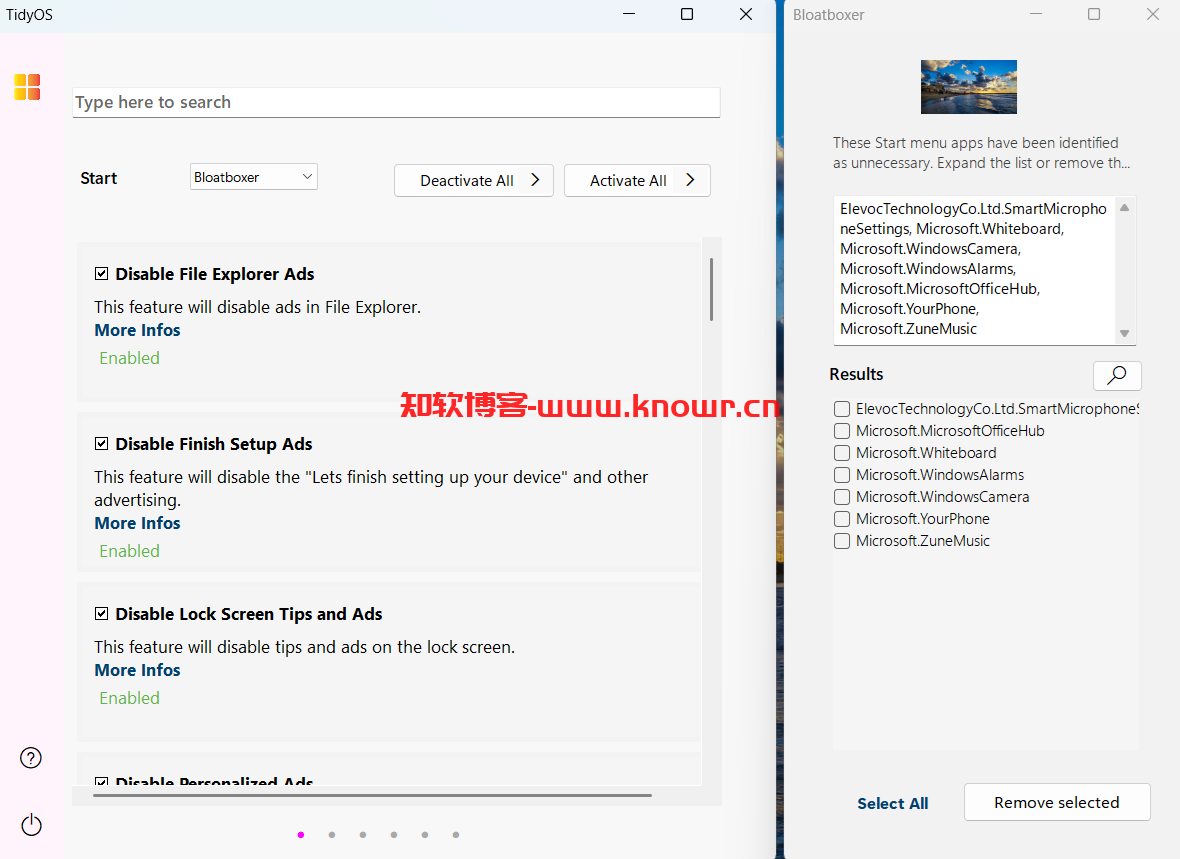The width and height of the screenshot is (1180, 859).
Task: Maximize the TidyOS window
Action: pyautogui.click(x=687, y=14)
